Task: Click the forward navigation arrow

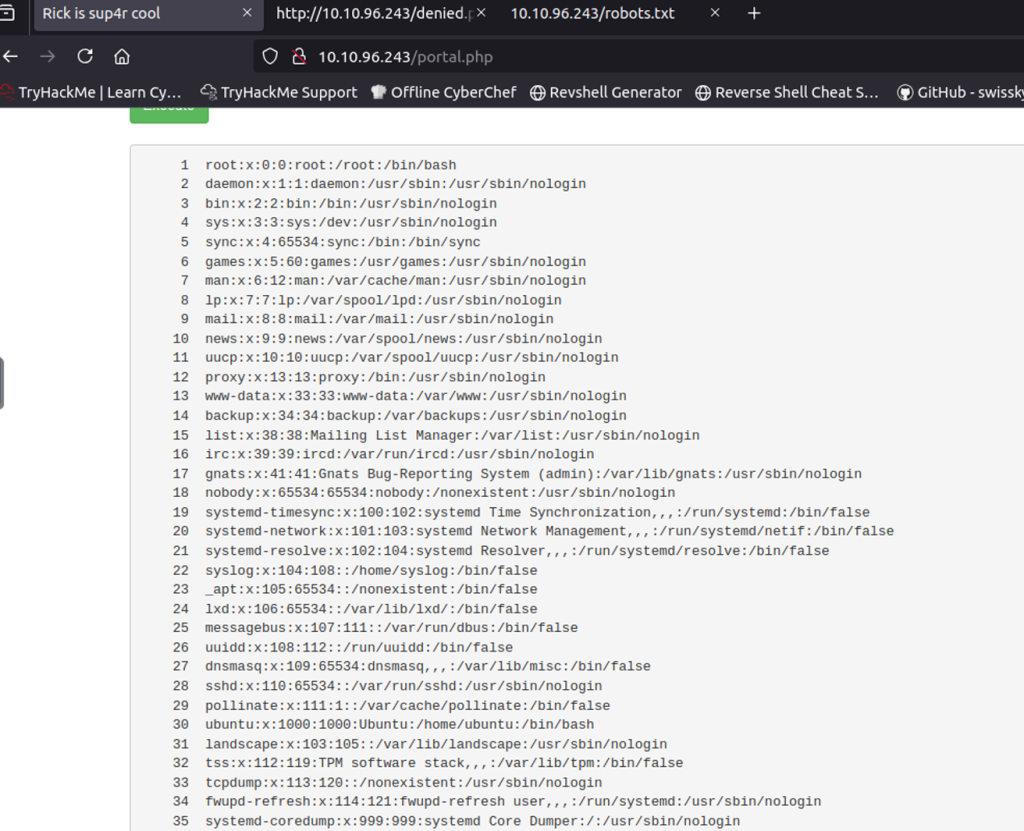Action: click(47, 57)
